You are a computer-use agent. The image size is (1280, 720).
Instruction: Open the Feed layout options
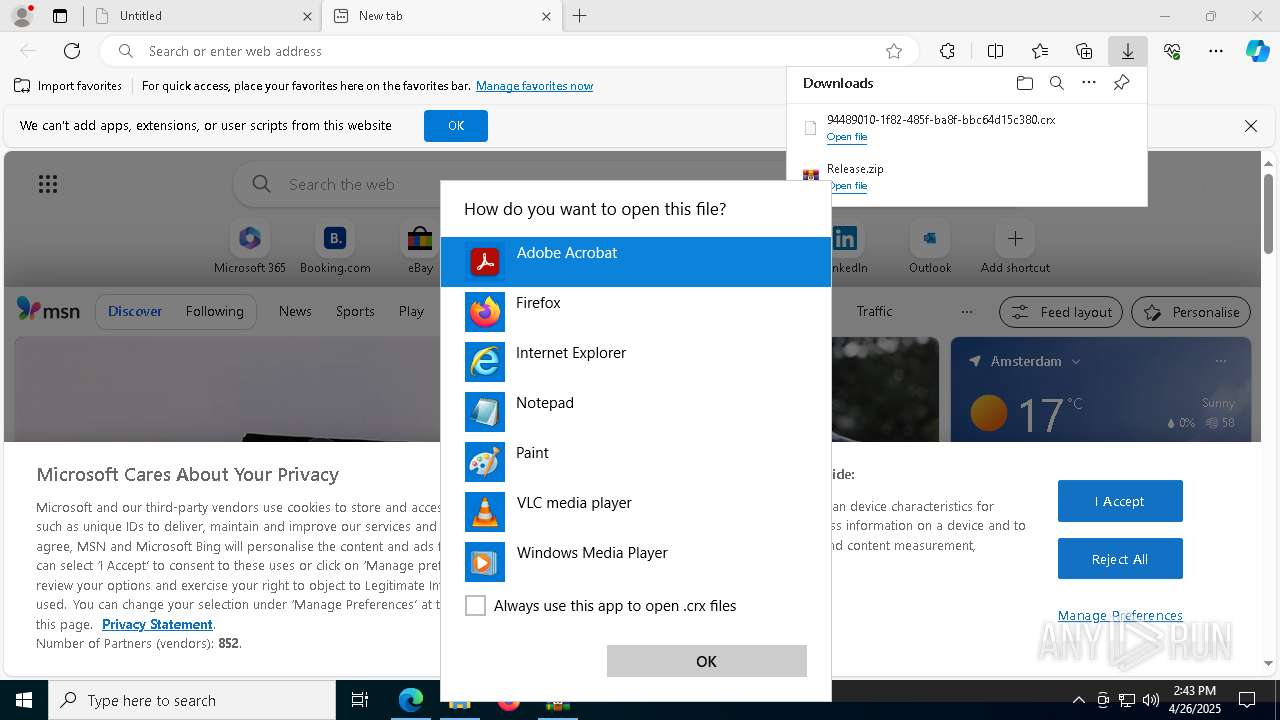(x=1061, y=312)
